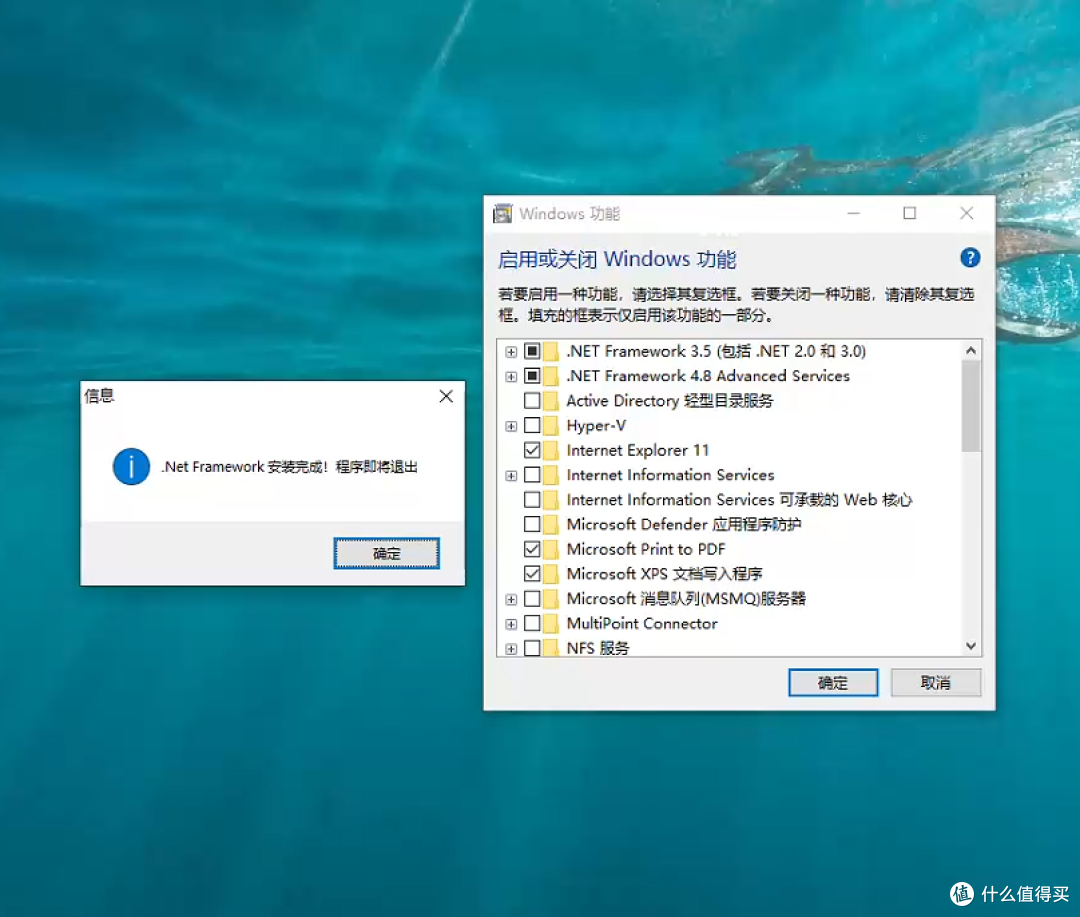1080x917 pixels.
Task: Enable Internet Information Services checkbox
Action: [532, 475]
